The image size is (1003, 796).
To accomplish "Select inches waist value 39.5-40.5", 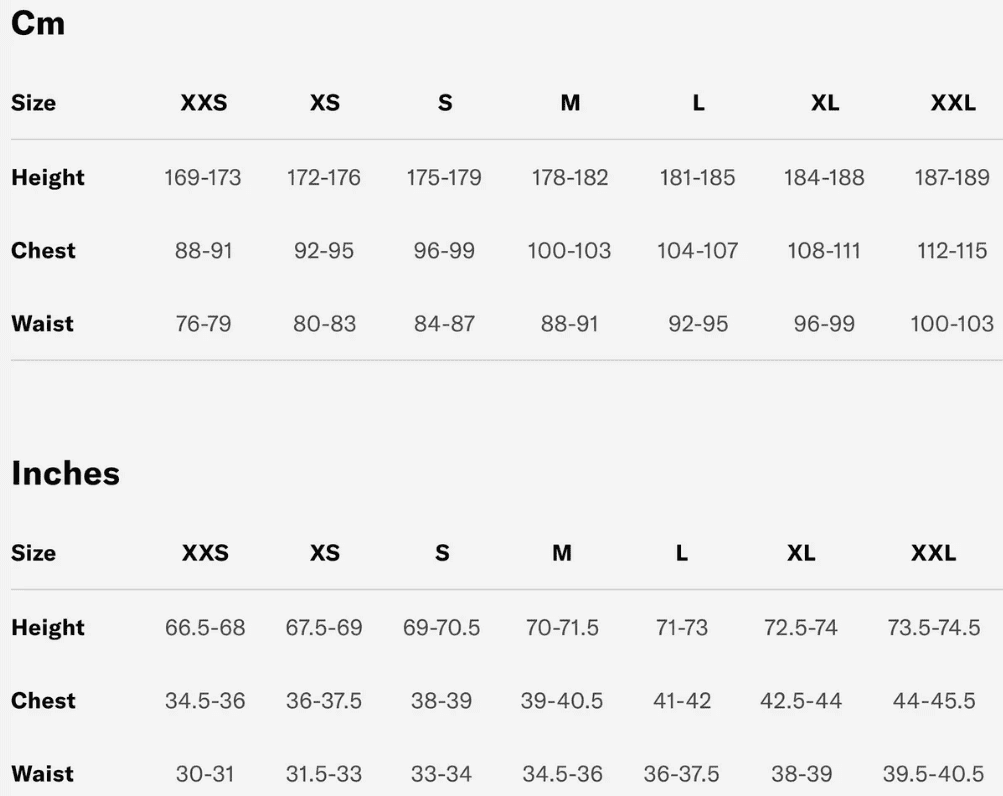I will pyautogui.click(x=934, y=774).
